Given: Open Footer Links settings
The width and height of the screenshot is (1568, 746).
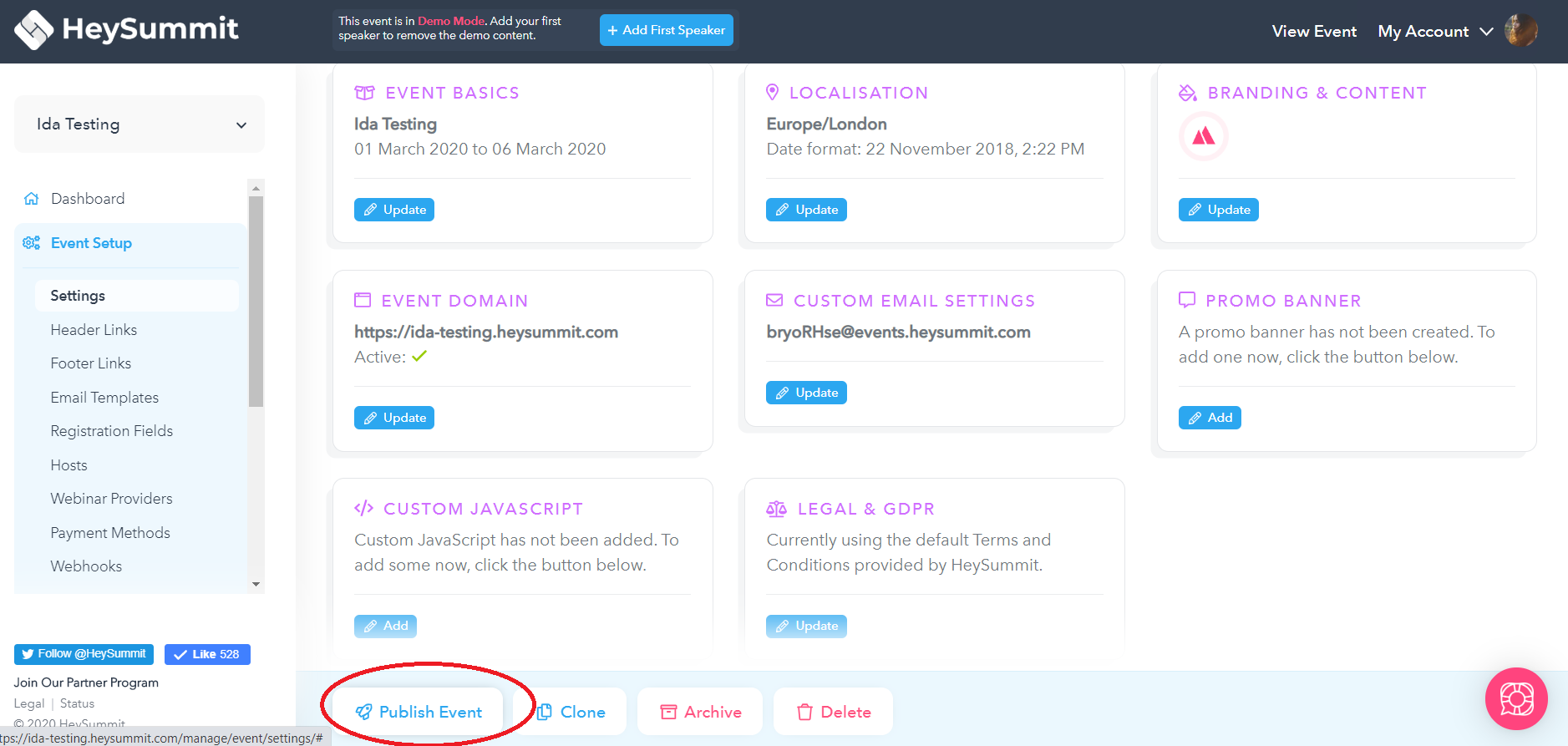Looking at the screenshot, I should point(91,363).
